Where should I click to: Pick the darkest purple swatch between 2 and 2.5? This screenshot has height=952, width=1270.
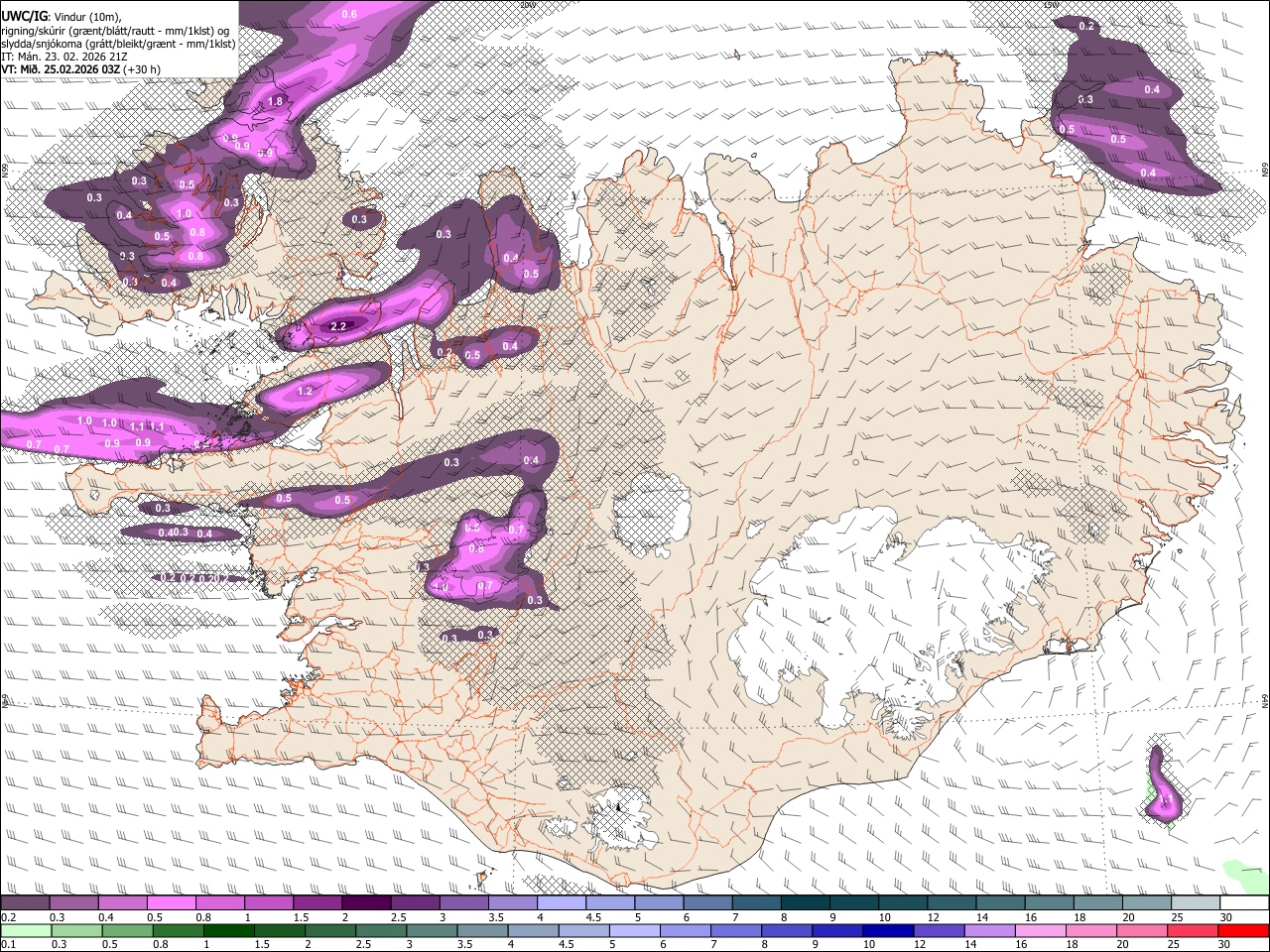click(366, 902)
